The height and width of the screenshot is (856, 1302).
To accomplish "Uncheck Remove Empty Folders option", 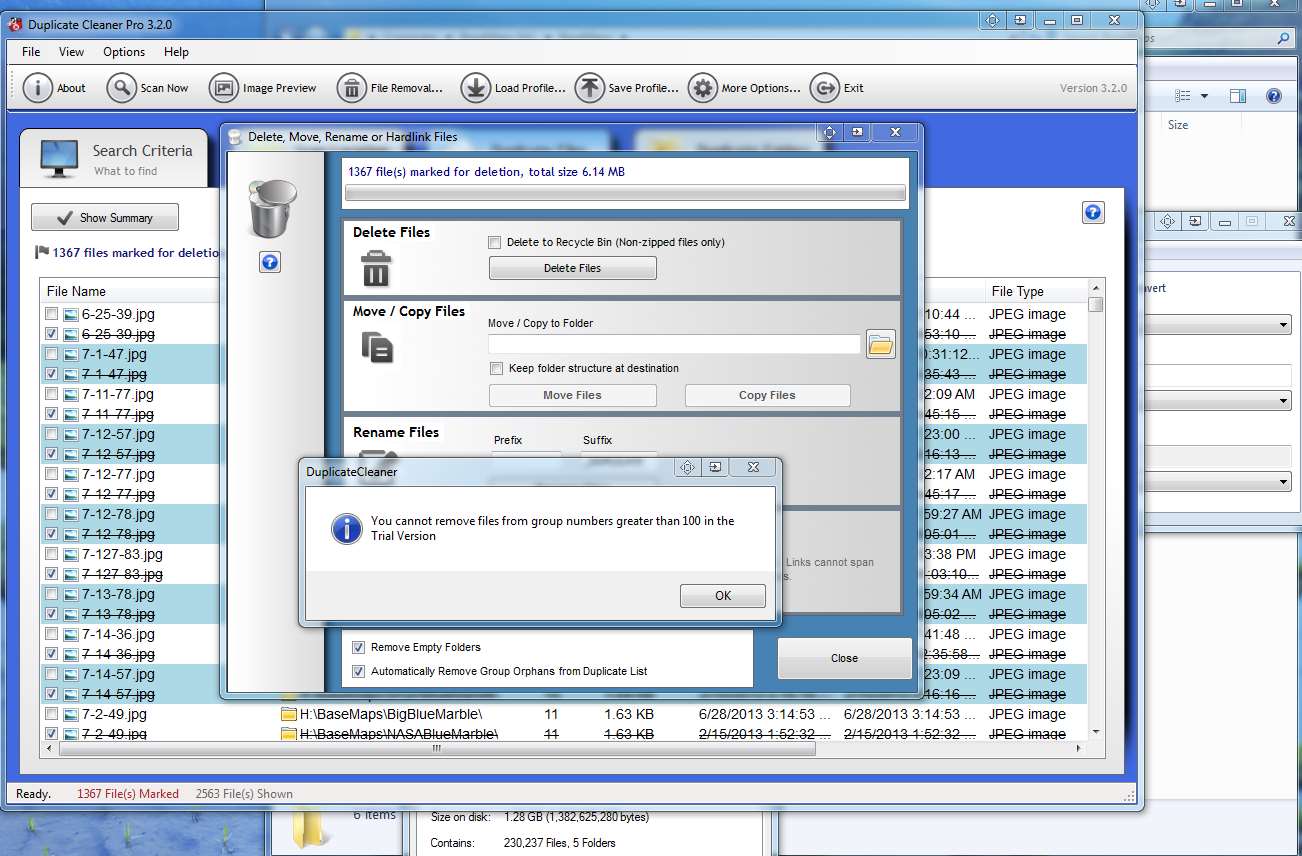I will point(359,647).
